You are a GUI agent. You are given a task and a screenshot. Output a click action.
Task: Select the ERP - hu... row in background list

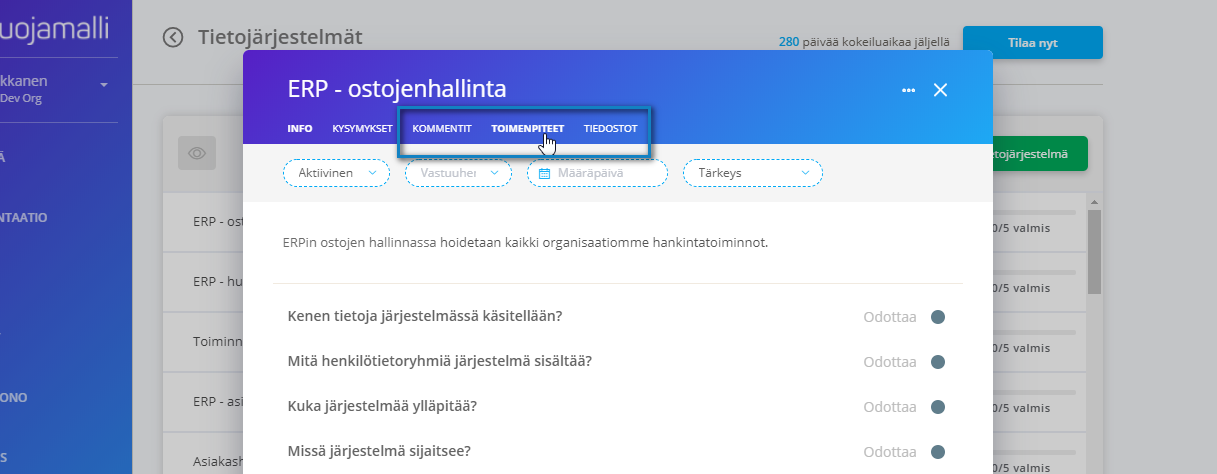pyautogui.click(x=204, y=281)
